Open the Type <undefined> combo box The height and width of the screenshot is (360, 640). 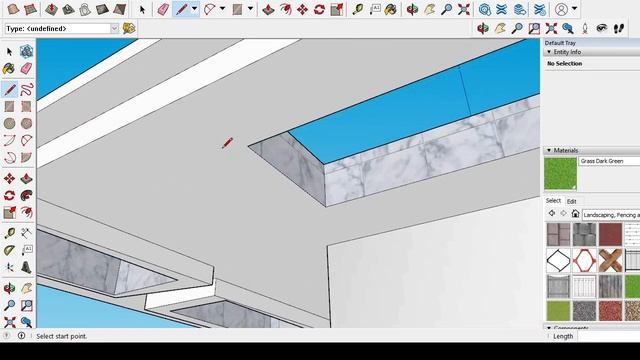click(62, 29)
